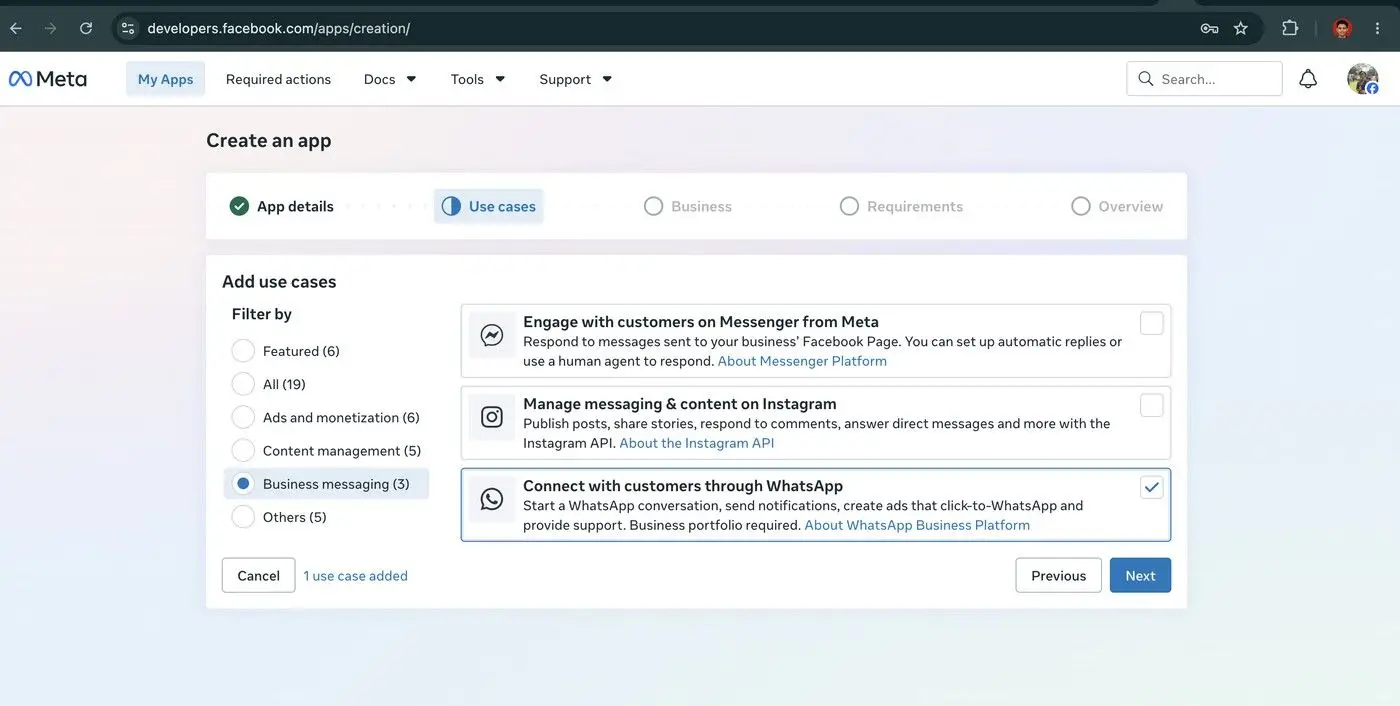The image size is (1400, 706).
Task: Click Connect with customers through WhatsApp title
Action: [683, 486]
